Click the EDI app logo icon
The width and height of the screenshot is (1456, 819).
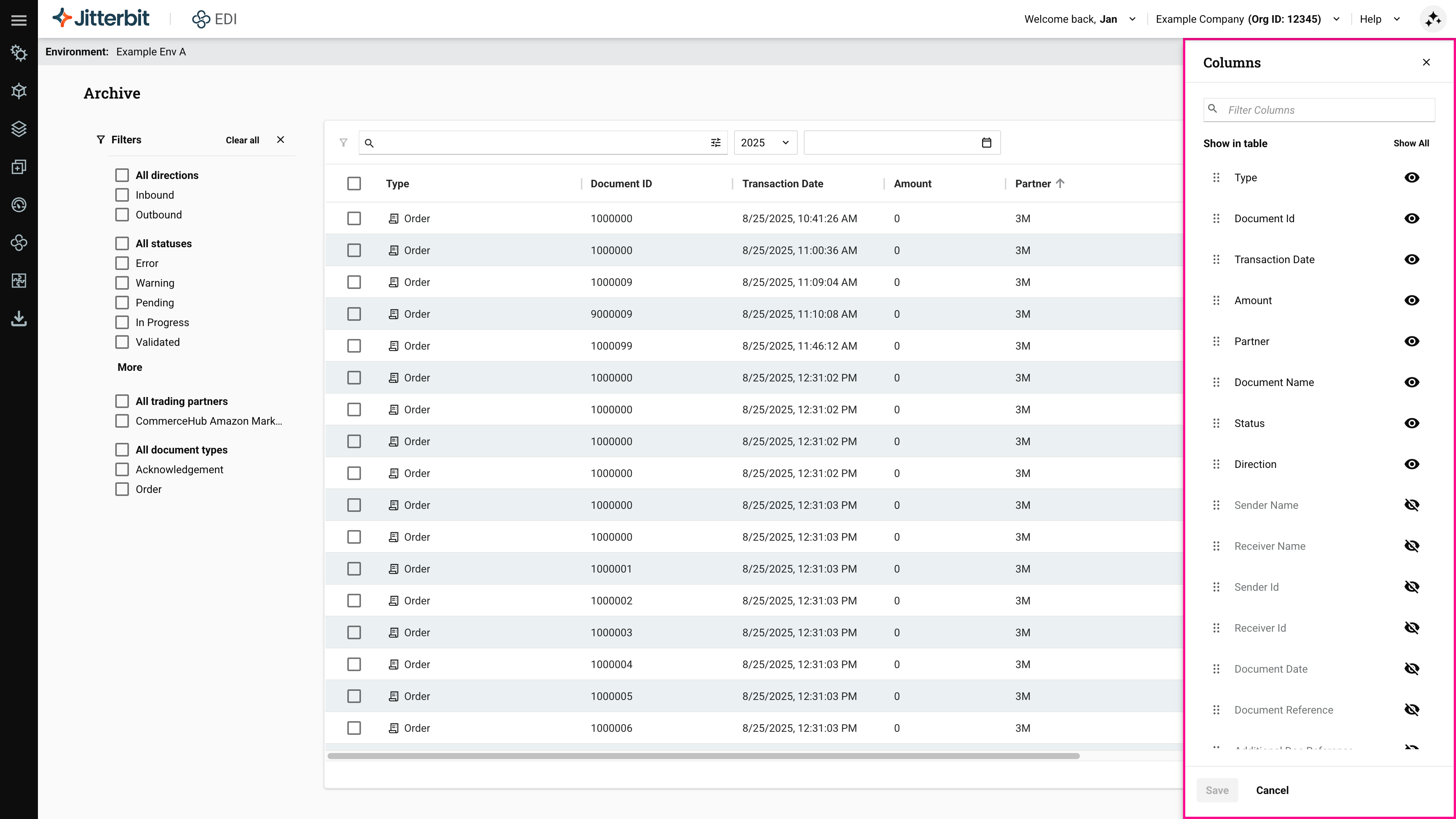[x=201, y=19]
